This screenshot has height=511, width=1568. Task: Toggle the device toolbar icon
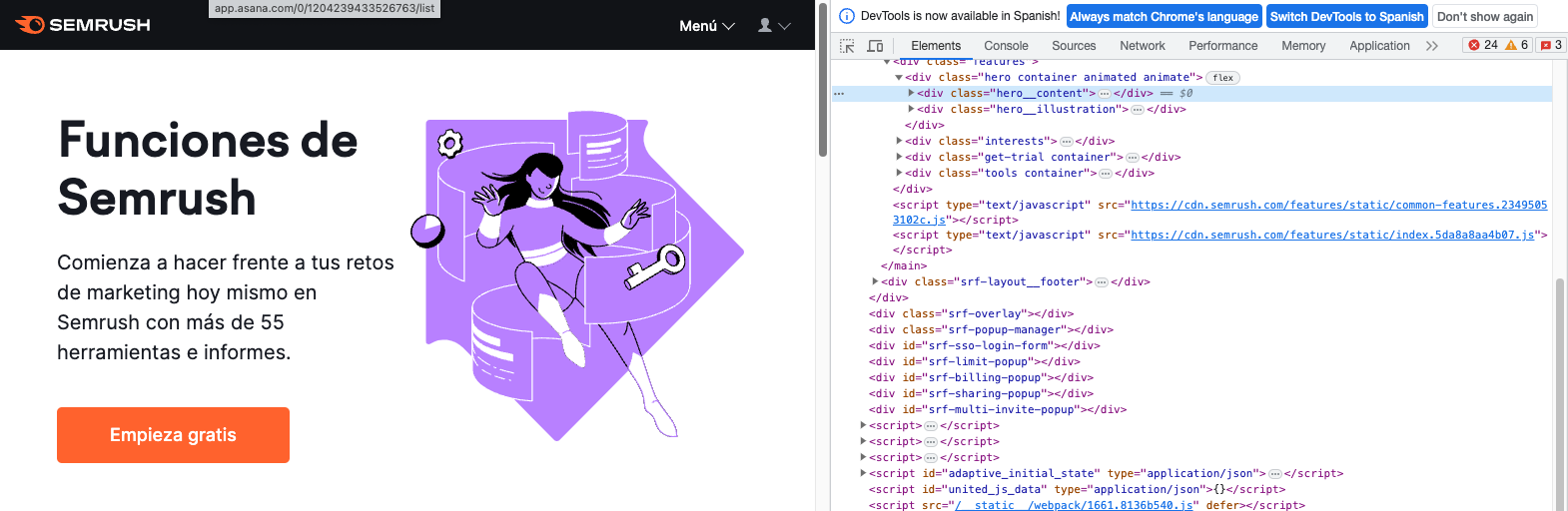coord(875,46)
